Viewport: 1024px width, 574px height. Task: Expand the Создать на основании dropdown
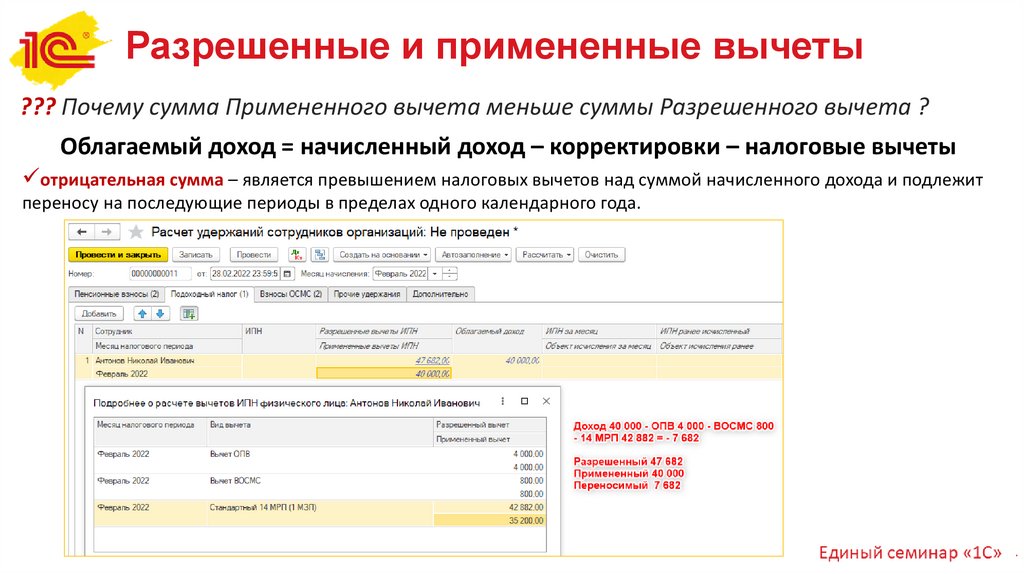(x=383, y=255)
